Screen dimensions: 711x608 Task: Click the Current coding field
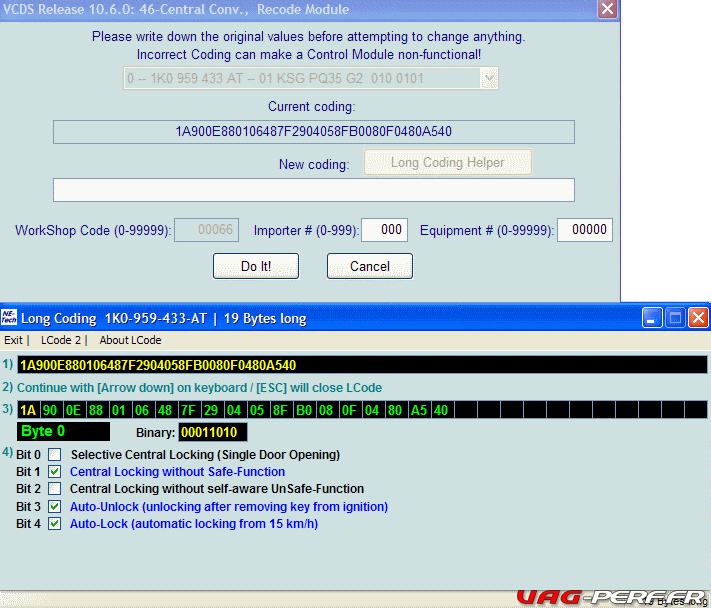coord(314,132)
